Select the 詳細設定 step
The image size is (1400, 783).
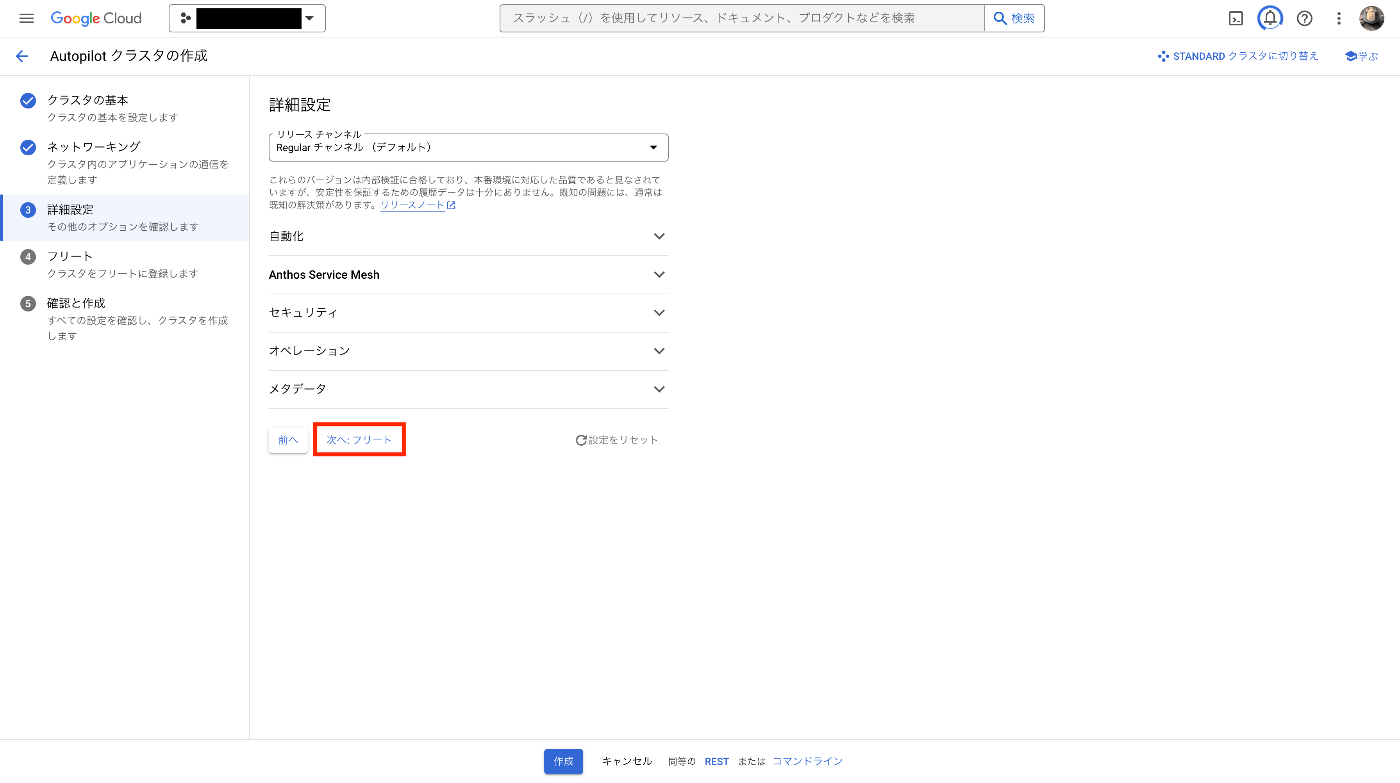click(124, 218)
